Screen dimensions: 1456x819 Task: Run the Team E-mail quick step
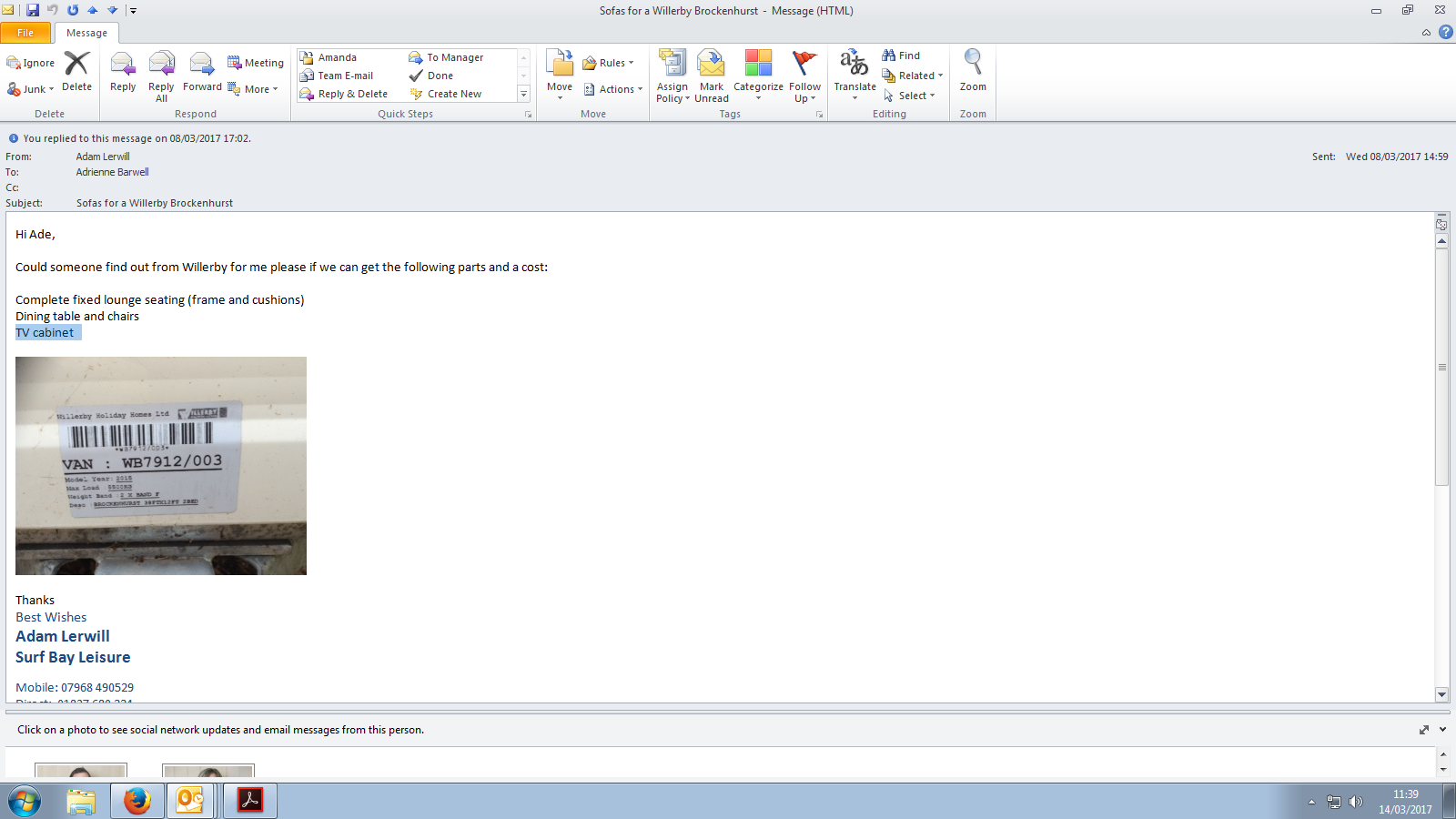coord(337,76)
